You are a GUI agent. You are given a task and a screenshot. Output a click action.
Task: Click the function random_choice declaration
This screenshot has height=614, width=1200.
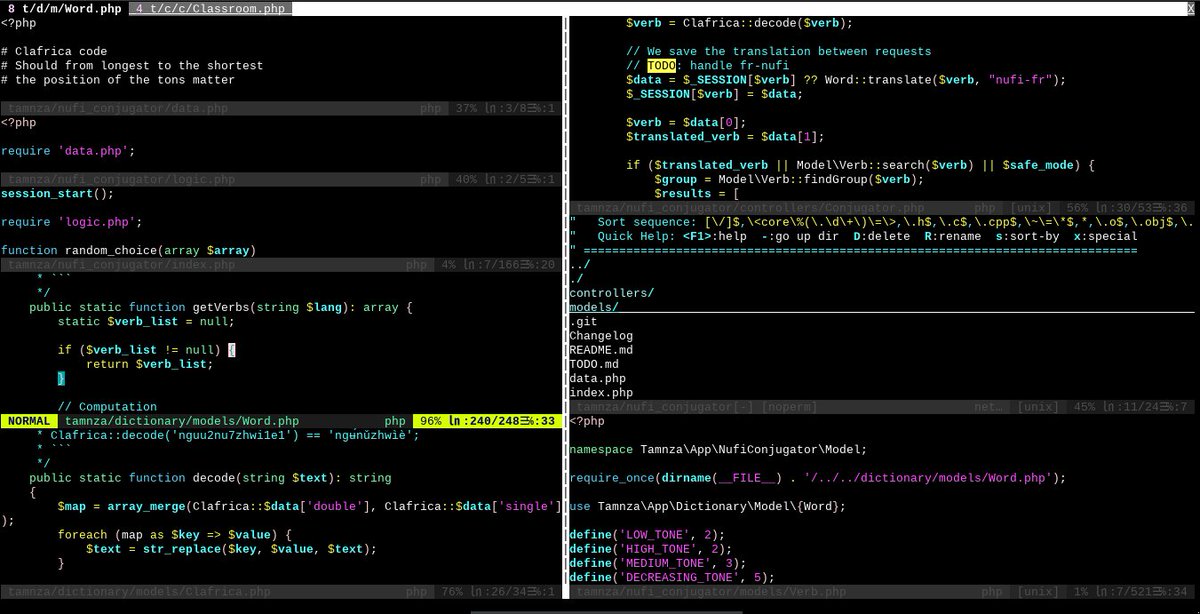pos(128,250)
